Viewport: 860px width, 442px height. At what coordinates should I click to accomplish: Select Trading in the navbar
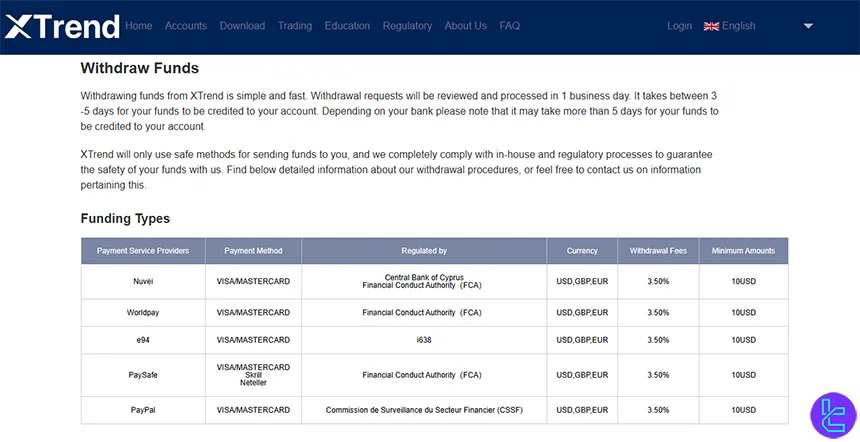[295, 26]
